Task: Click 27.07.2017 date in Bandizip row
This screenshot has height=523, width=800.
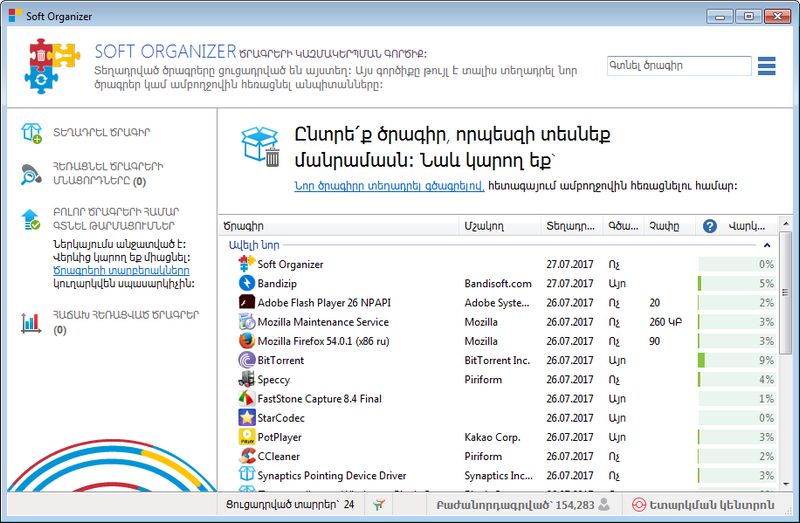Action: click(x=570, y=284)
